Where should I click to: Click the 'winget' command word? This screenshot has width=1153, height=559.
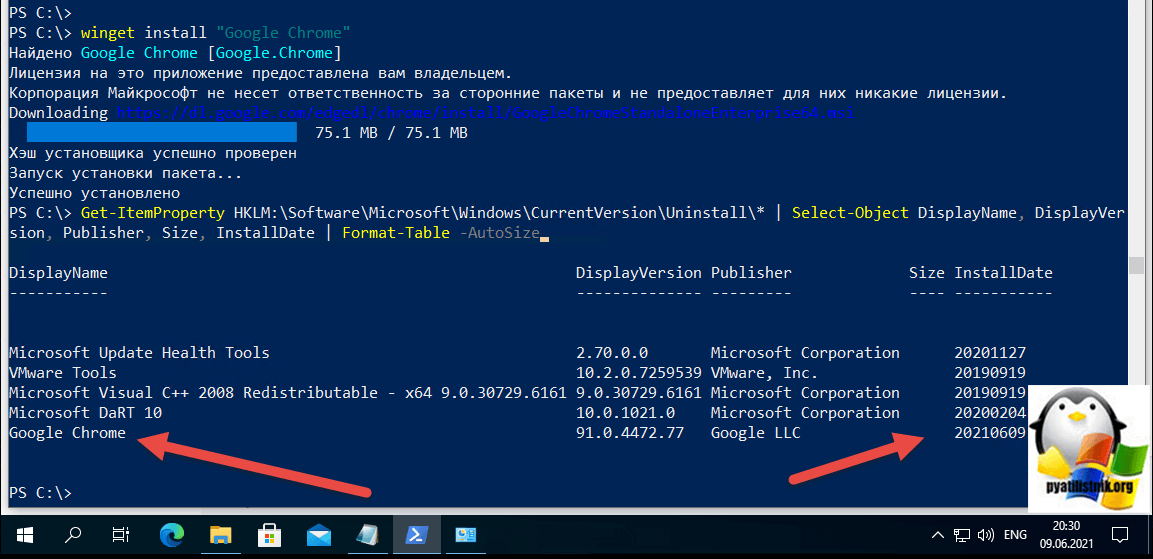pyautogui.click(x=109, y=33)
